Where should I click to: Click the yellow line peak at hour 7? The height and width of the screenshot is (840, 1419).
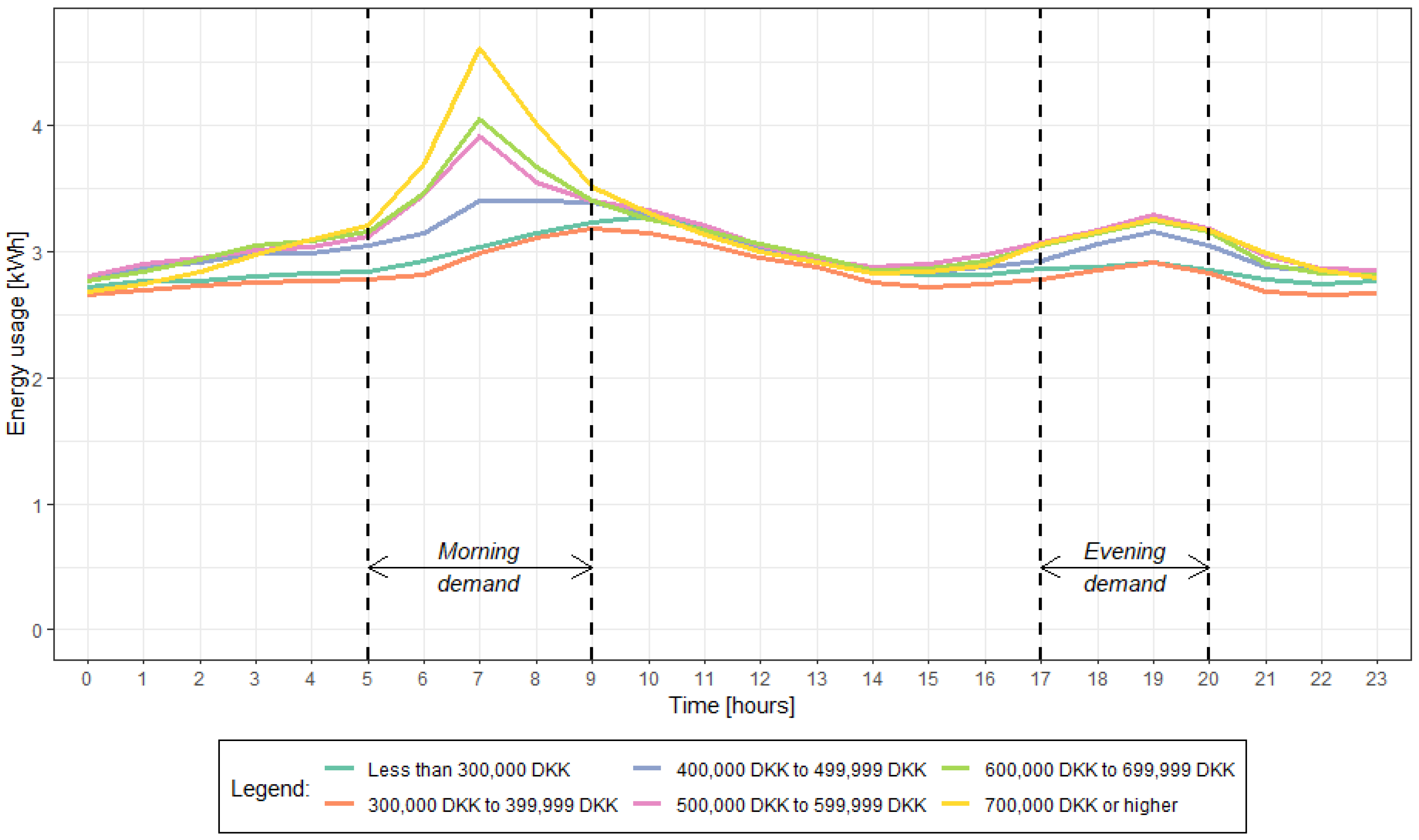479,49
